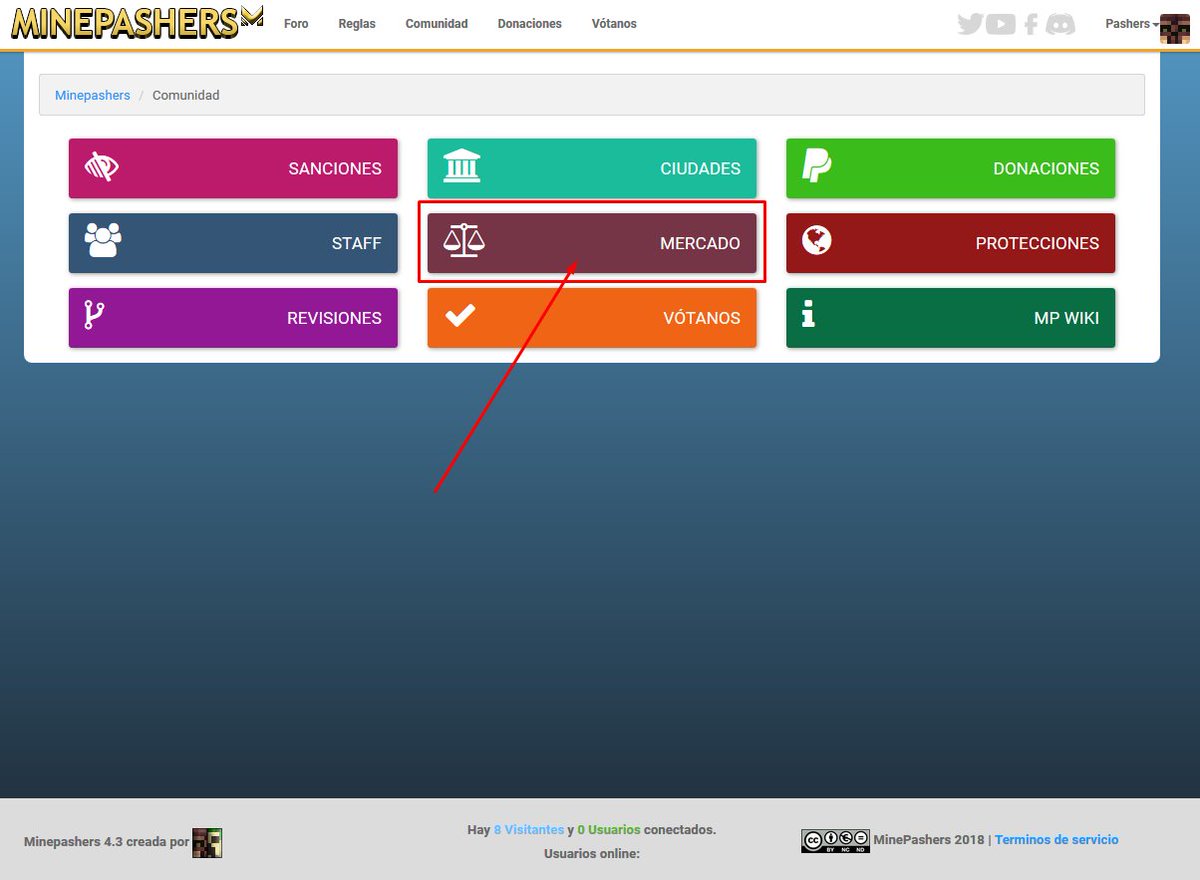Click the Minepashers breadcrumb link
Screen dimensions: 1200x880
[92, 95]
